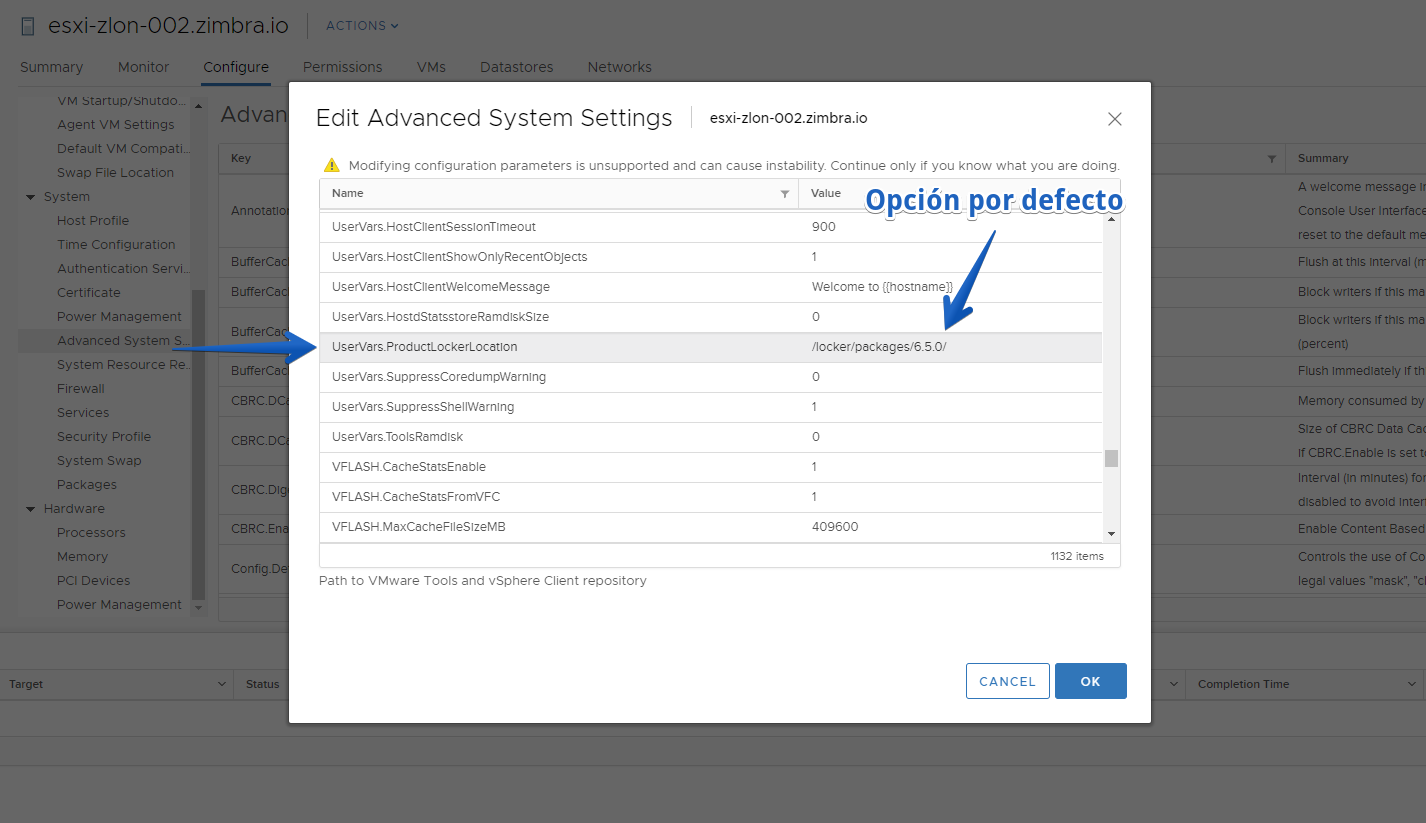Click up arrow of sidebar scrollbar
The image size is (1426, 823).
tap(198, 106)
